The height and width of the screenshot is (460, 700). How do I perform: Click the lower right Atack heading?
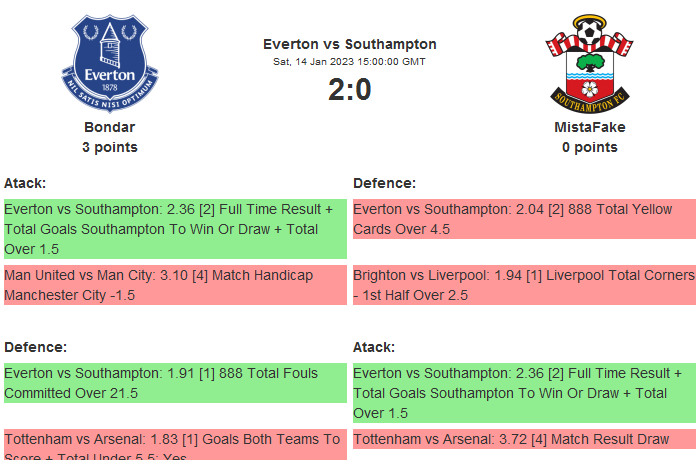(x=374, y=347)
